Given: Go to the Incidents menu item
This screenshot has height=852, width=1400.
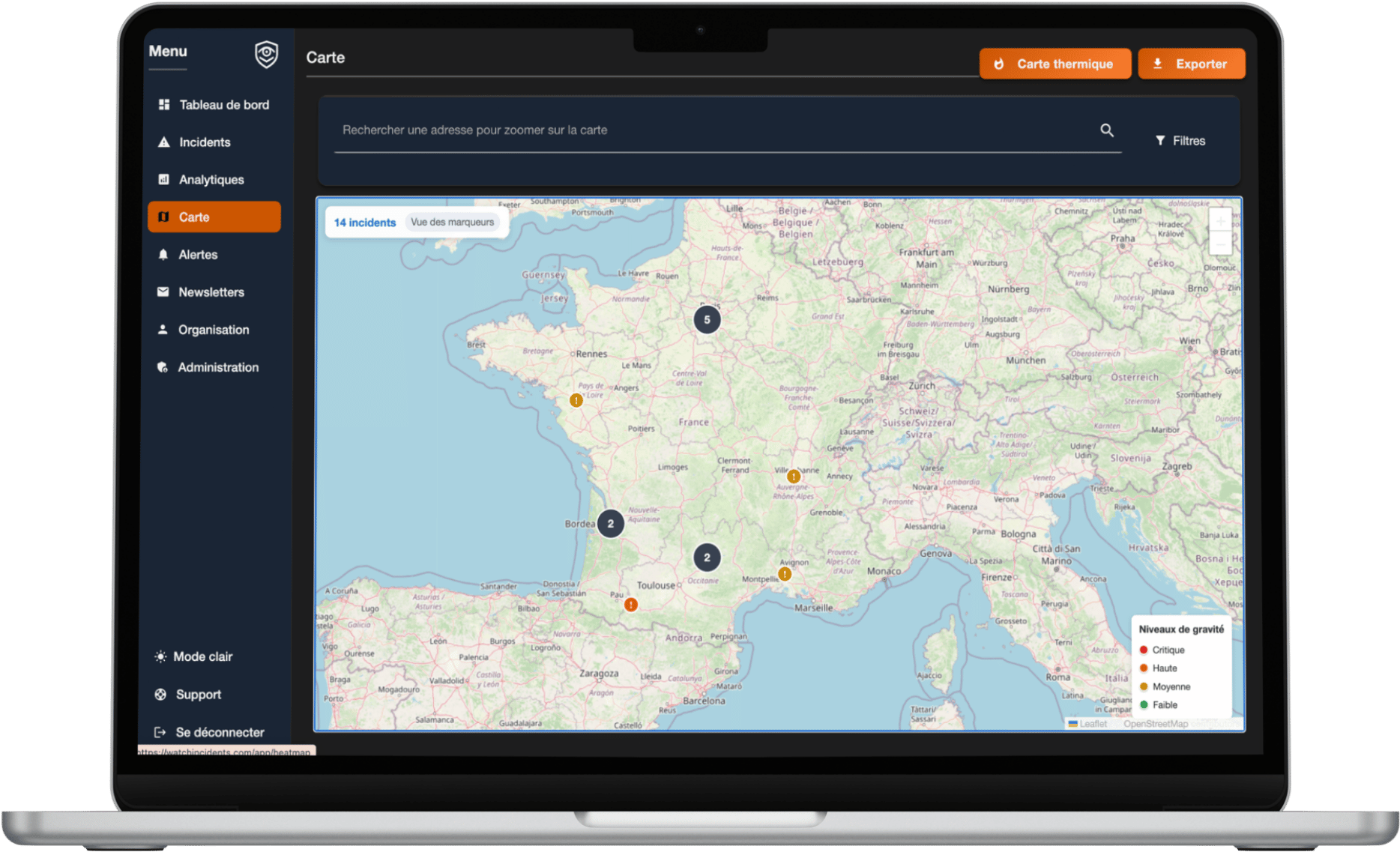Looking at the screenshot, I should [x=204, y=142].
